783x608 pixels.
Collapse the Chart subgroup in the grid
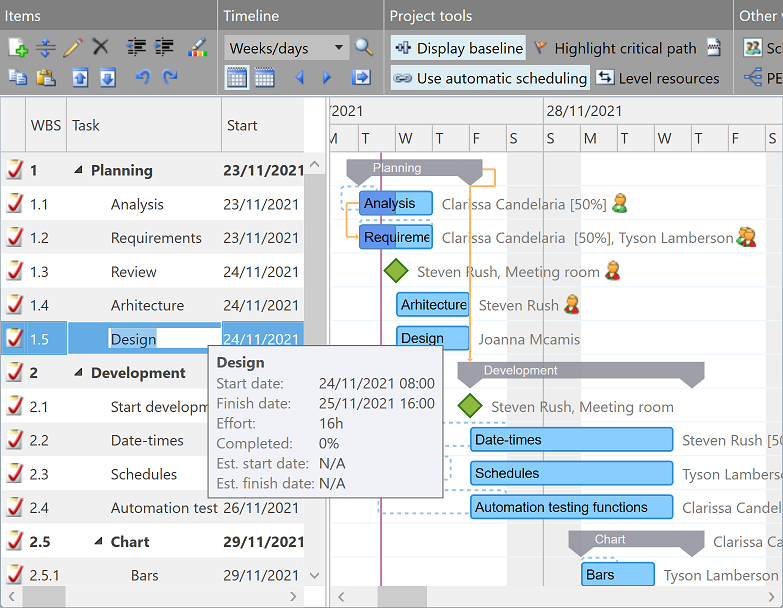coord(99,542)
